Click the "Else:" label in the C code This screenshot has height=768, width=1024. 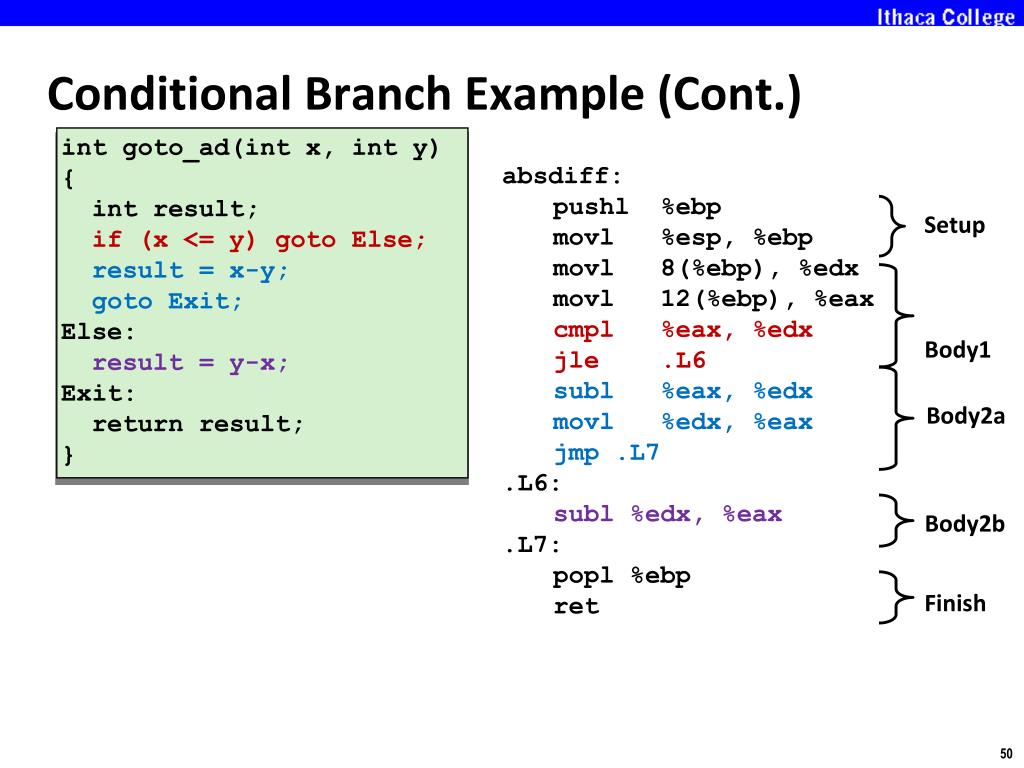click(98, 332)
